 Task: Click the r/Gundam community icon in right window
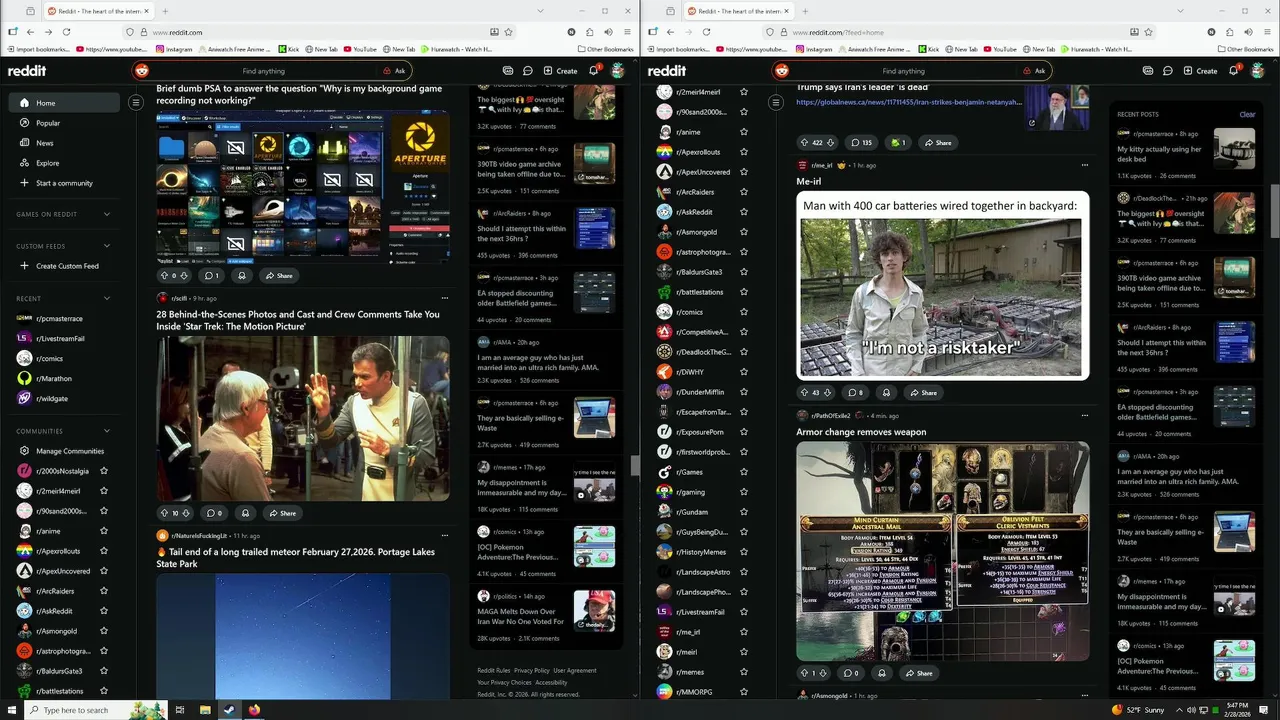(x=664, y=512)
